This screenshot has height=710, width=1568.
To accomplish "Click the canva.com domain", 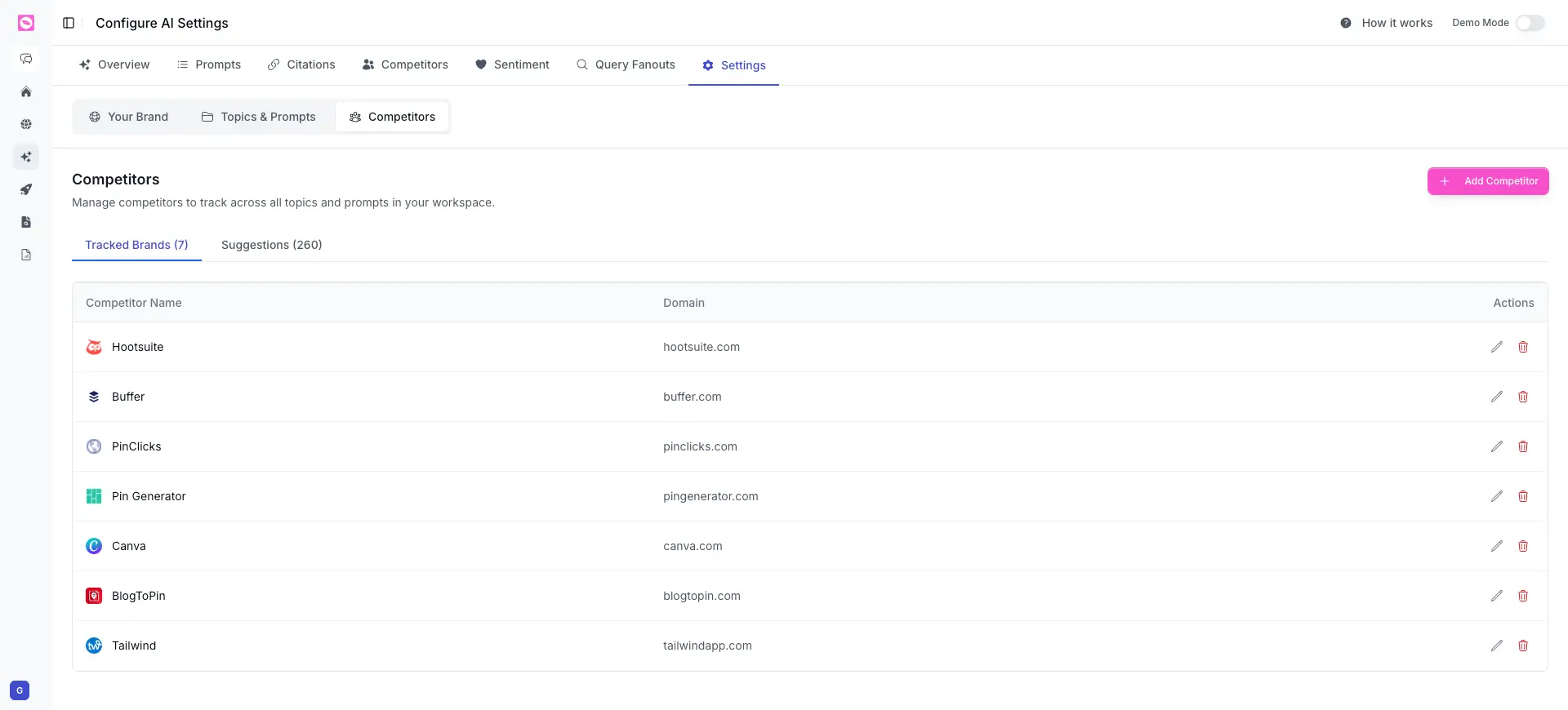I will pyautogui.click(x=693, y=546).
